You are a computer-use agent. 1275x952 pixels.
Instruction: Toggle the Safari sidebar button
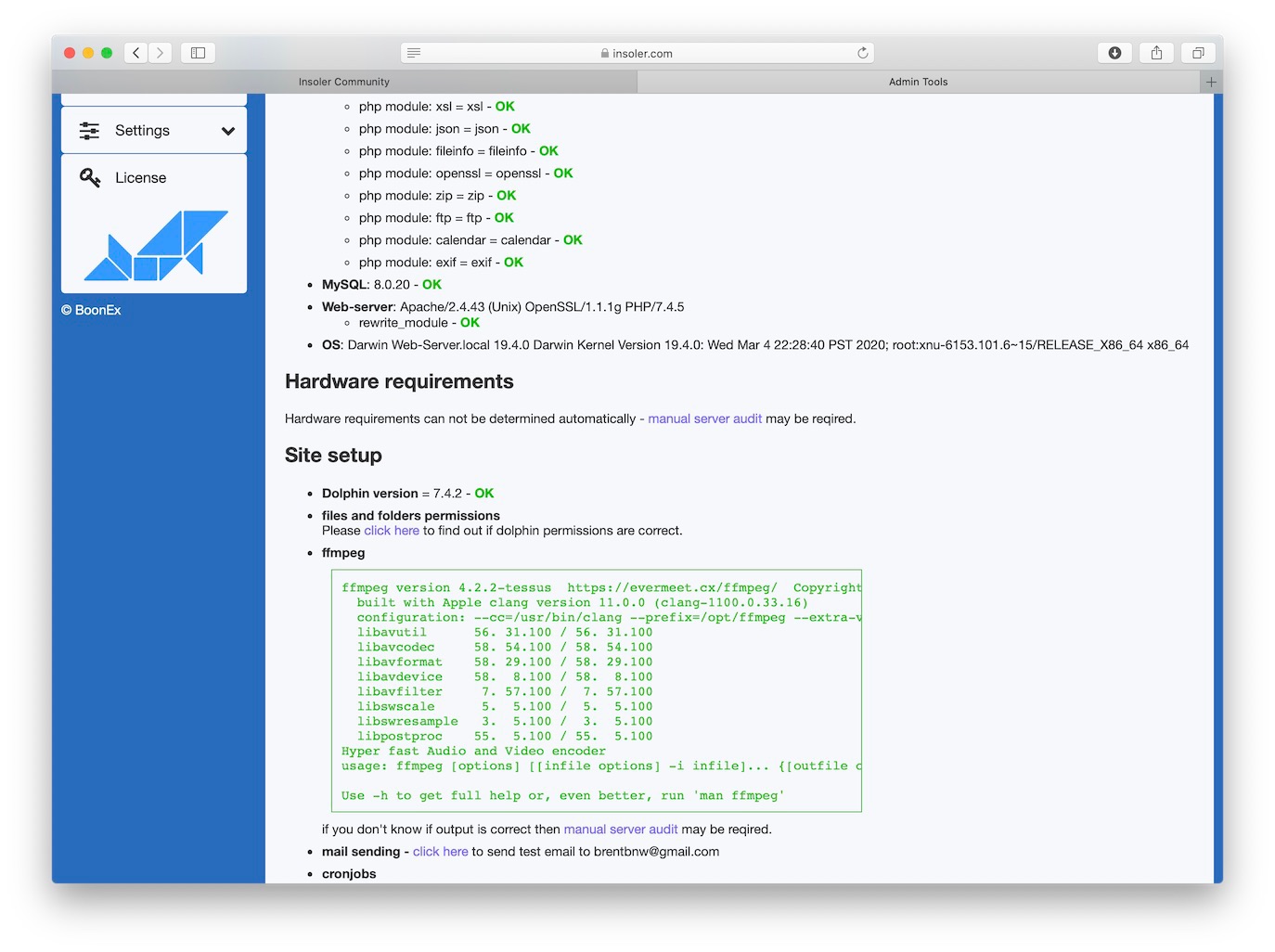[x=198, y=53]
